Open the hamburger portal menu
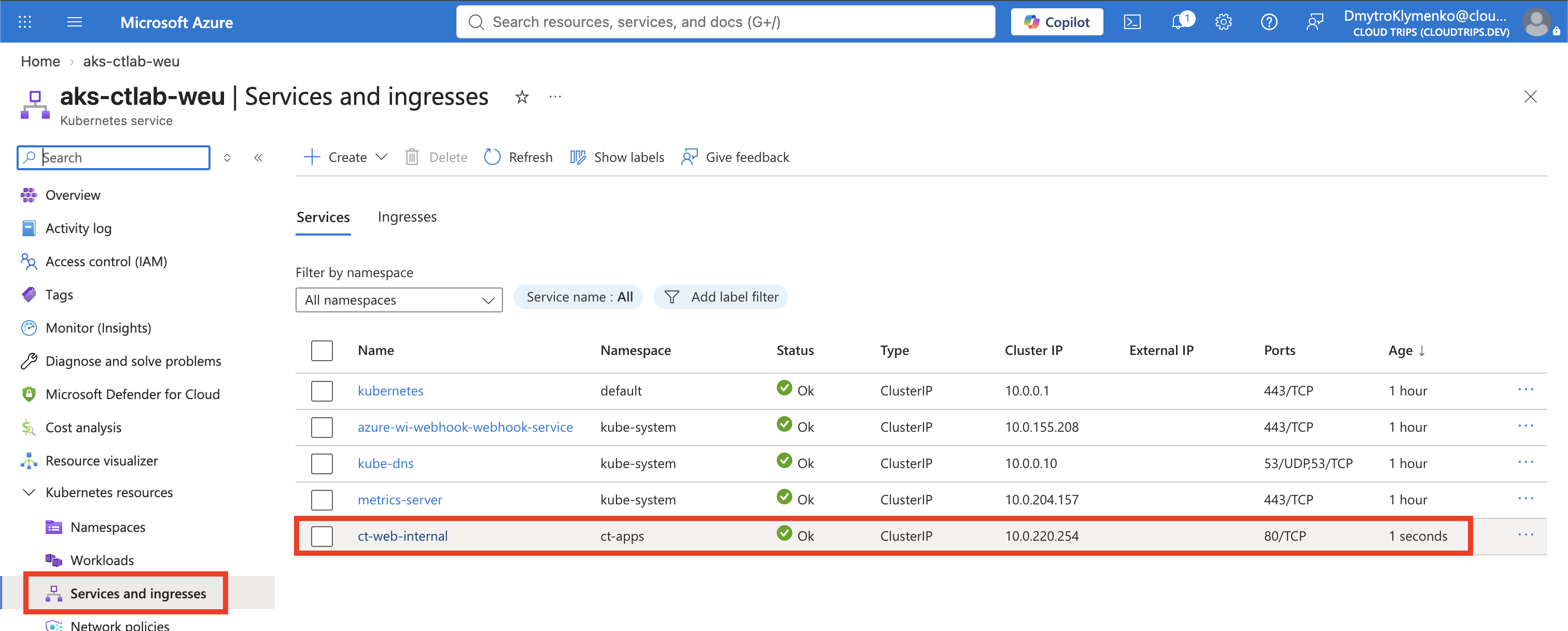 click(74, 22)
